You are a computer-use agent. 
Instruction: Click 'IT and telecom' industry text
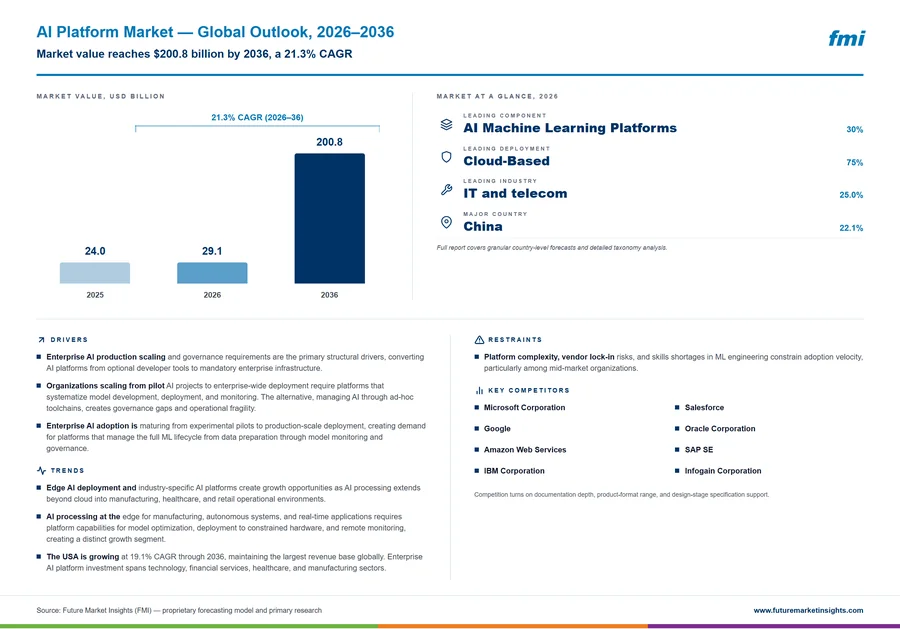pyautogui.click(x=515, y=193)
